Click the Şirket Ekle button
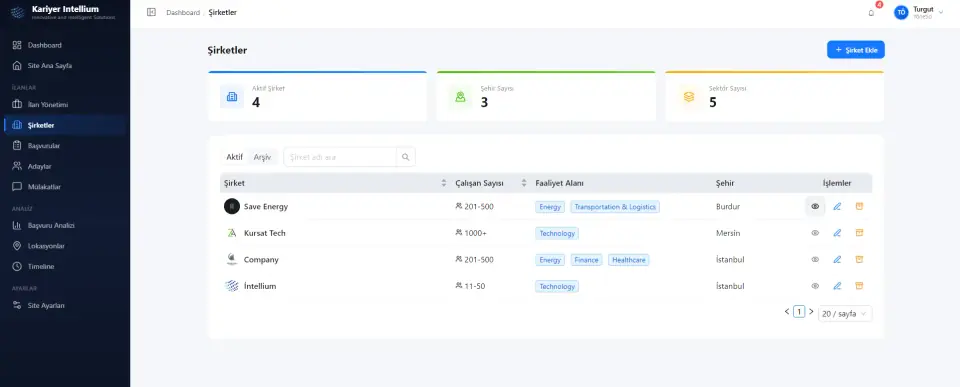 point(855,50)
